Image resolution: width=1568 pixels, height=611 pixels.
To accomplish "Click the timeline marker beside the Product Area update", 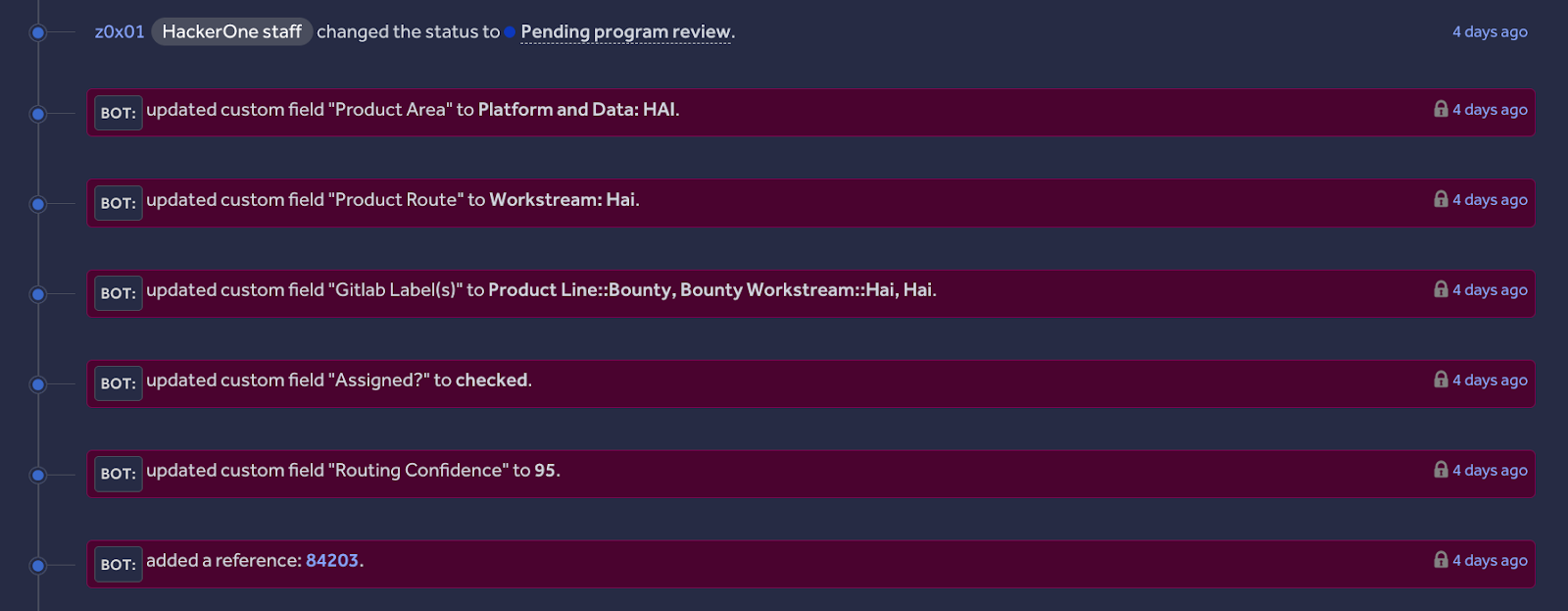I will (x=38, y=114).
